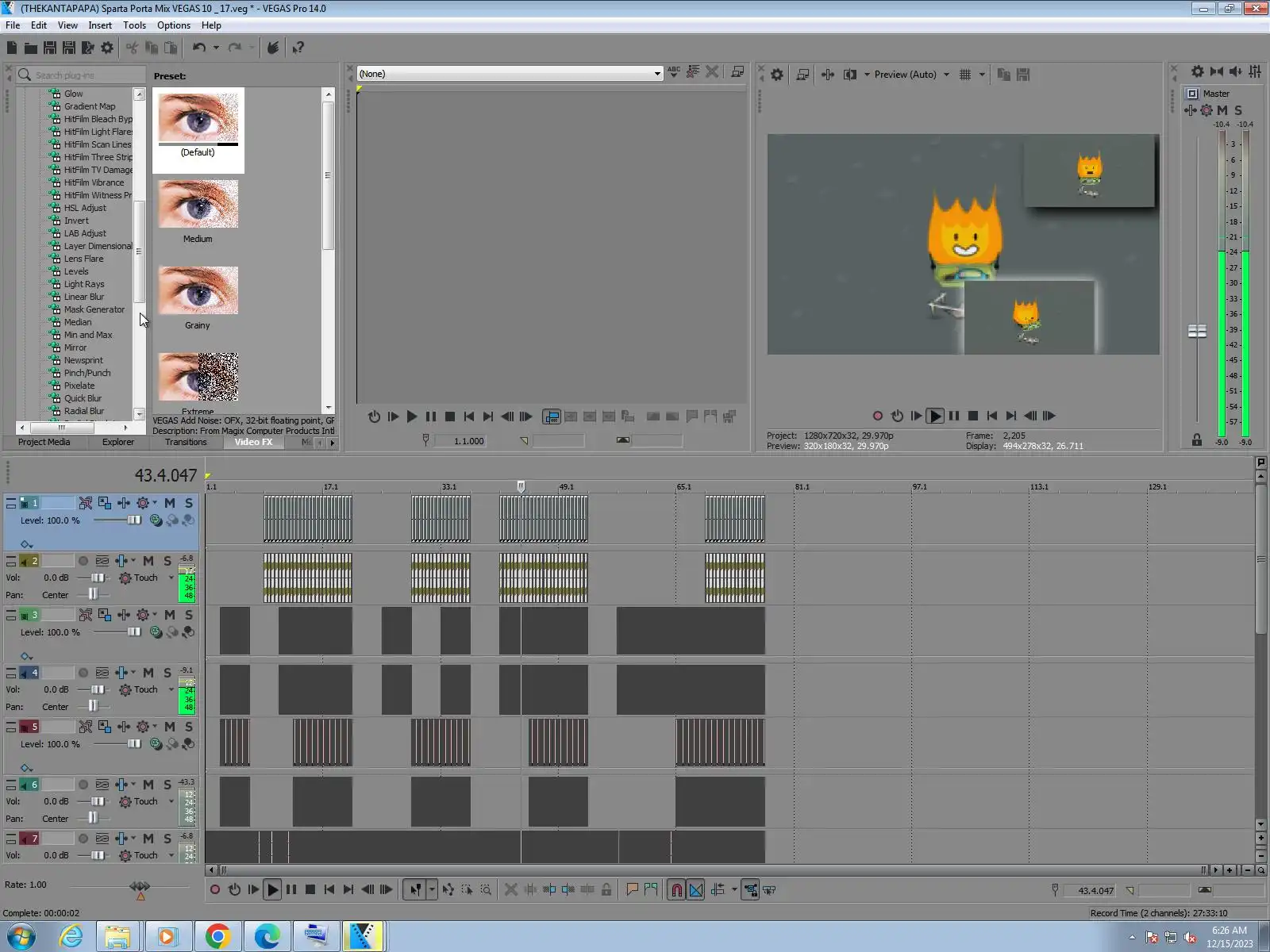Arm track 2 for recording

pos(83,561)
